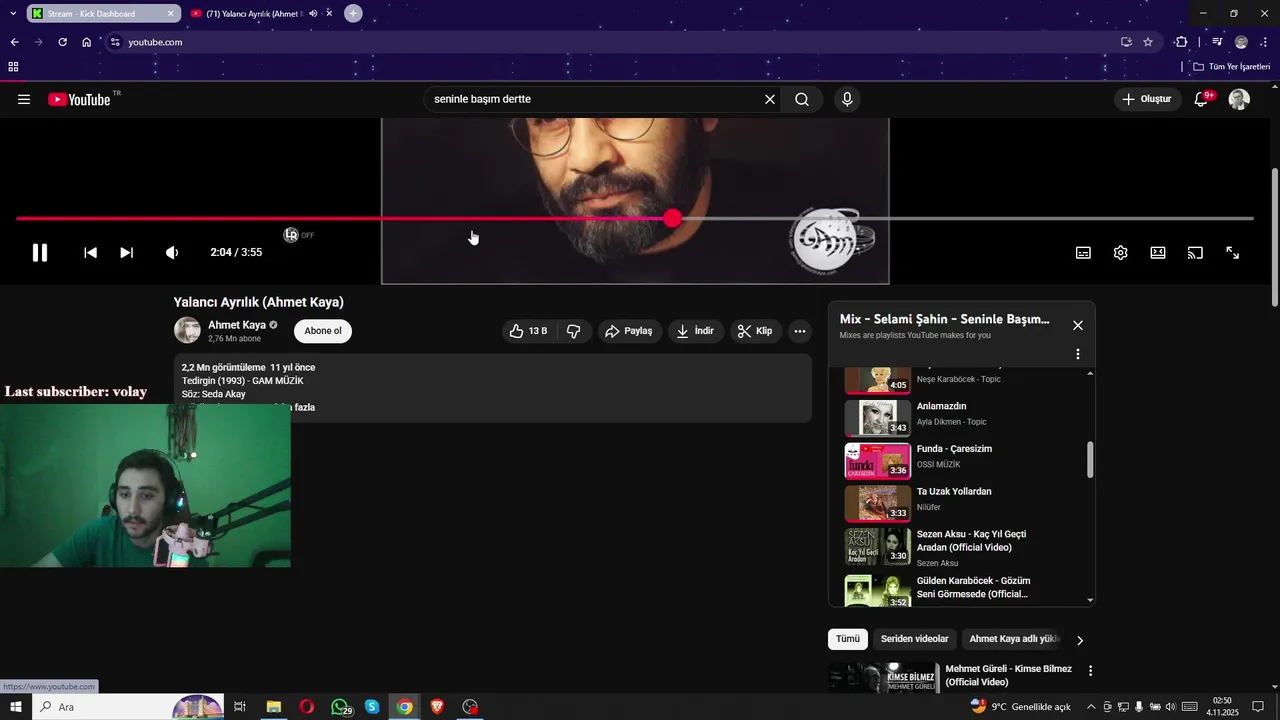
Task: Open Opera from the taskbar
Action: (307, 707)
